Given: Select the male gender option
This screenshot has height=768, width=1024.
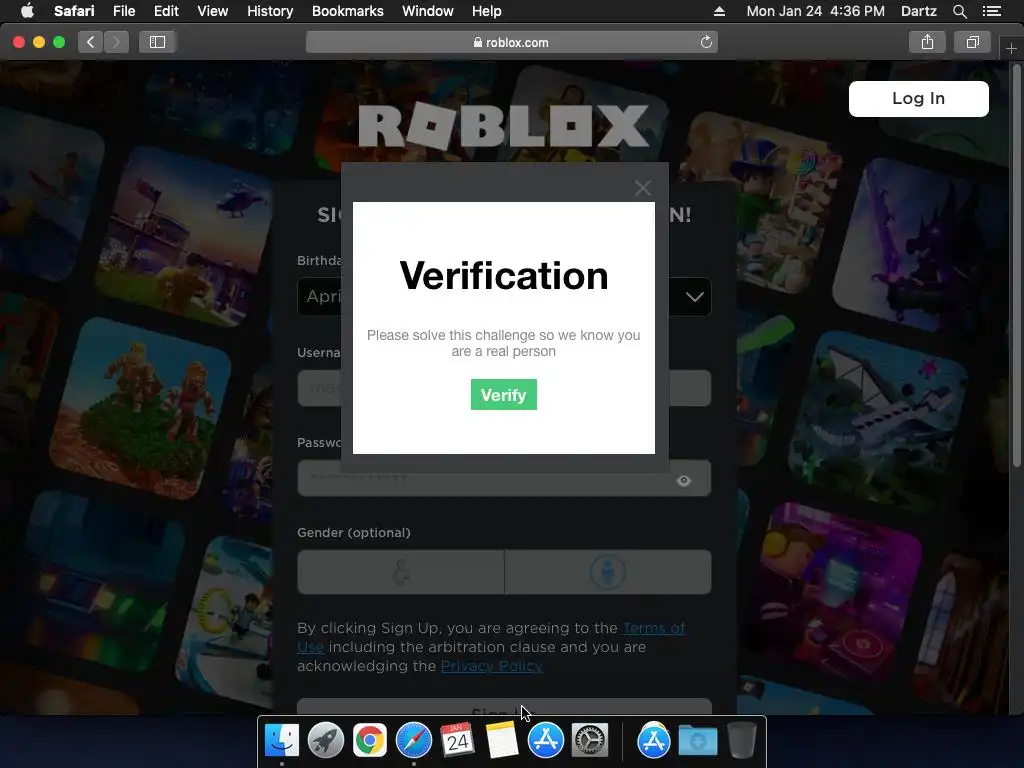Looking at the screenshot, I should point(608,572).
